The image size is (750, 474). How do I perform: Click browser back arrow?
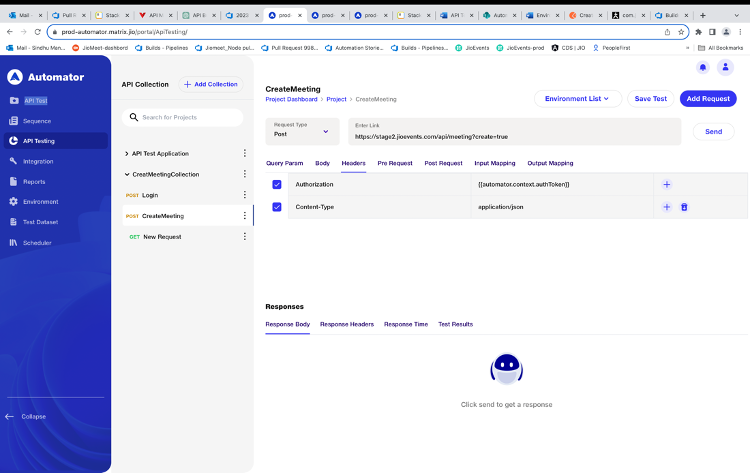point(10,32)
